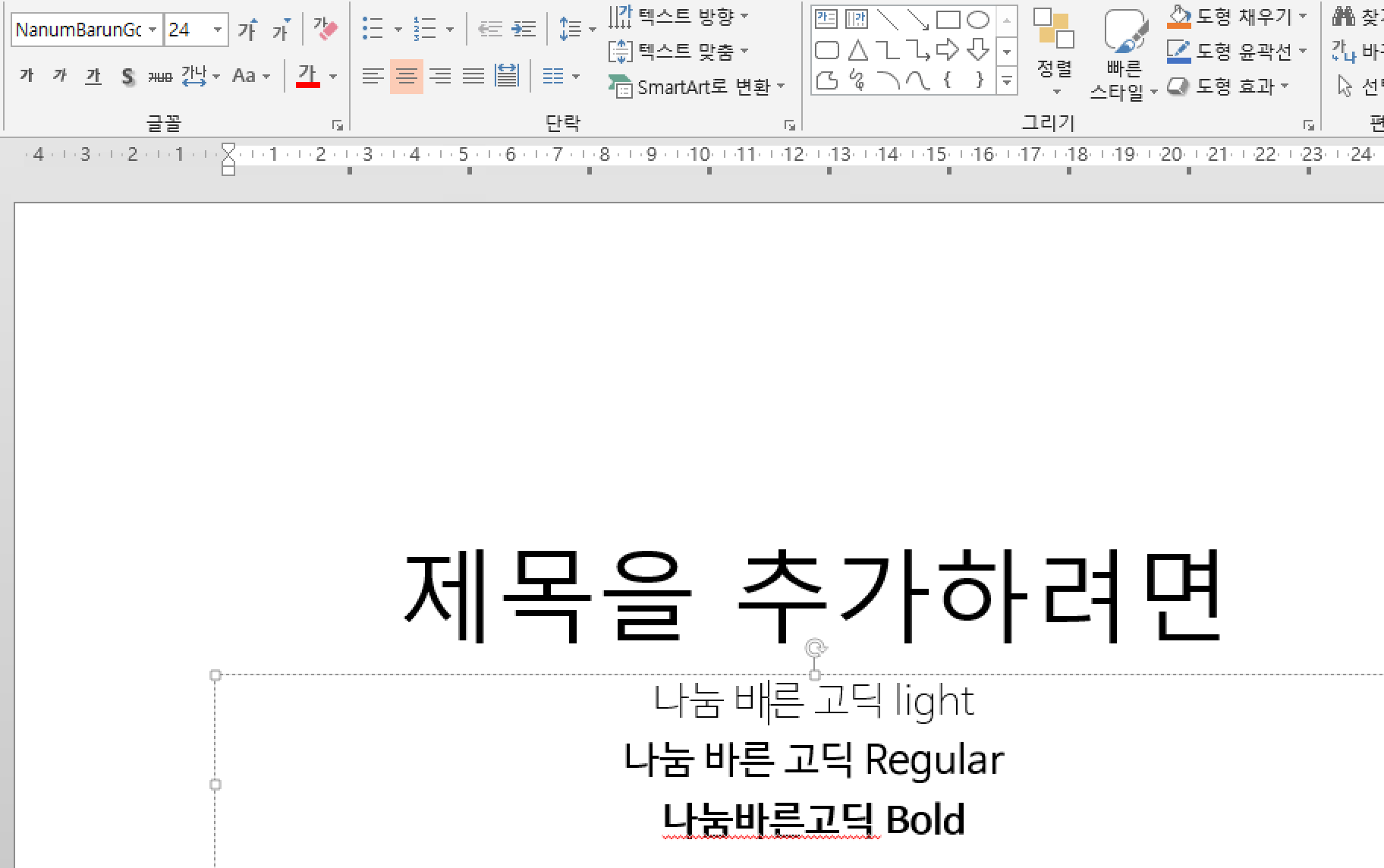This screenshot has width=1384, height=868.
Task: Justify the paragraph text
Action: [473, 76]
